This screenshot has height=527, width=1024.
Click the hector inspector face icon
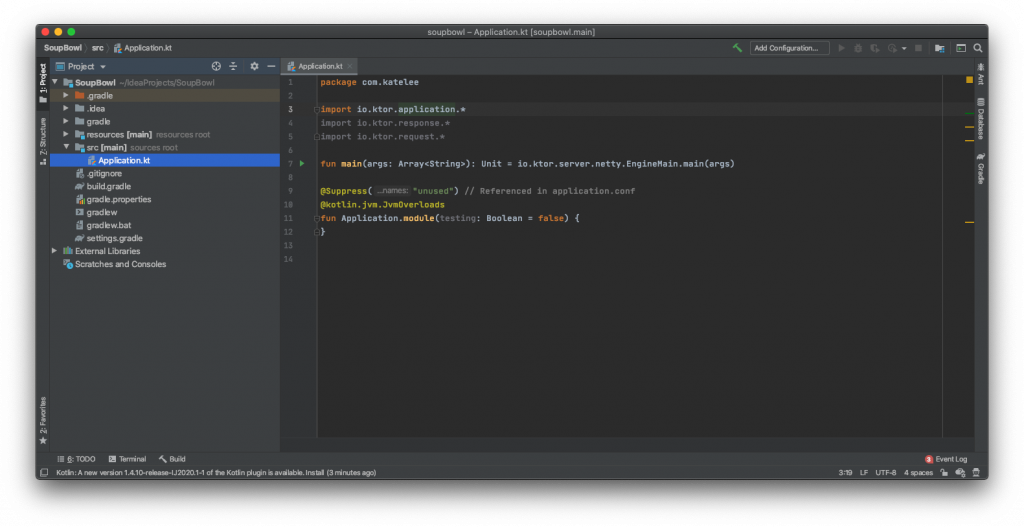pos(976,473)
